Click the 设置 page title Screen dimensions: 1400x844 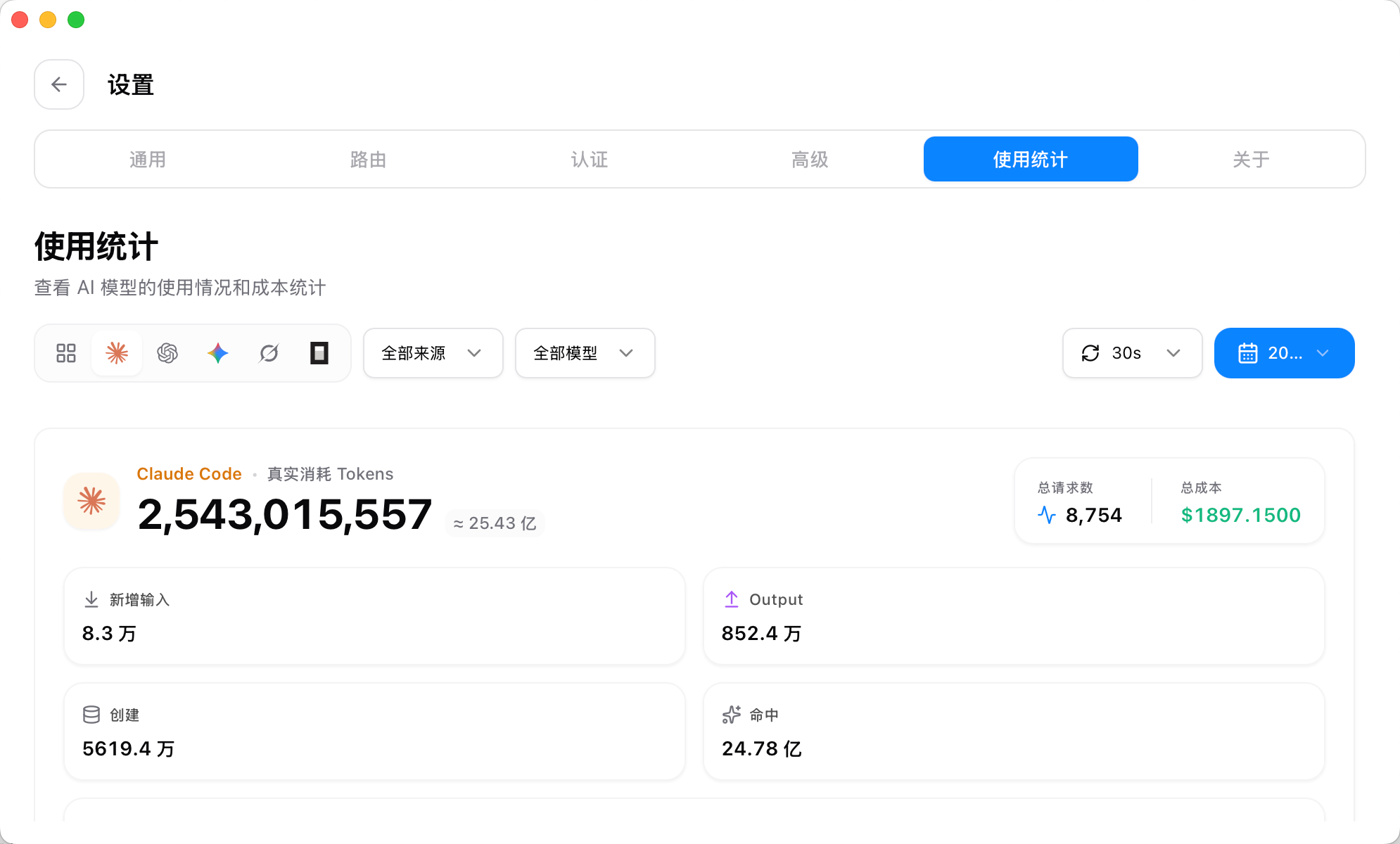tap(131, 85)
